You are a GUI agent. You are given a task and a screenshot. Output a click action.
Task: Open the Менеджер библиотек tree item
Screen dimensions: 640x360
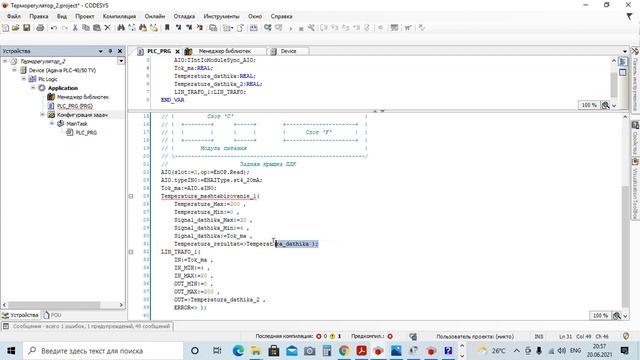[83, 97]
